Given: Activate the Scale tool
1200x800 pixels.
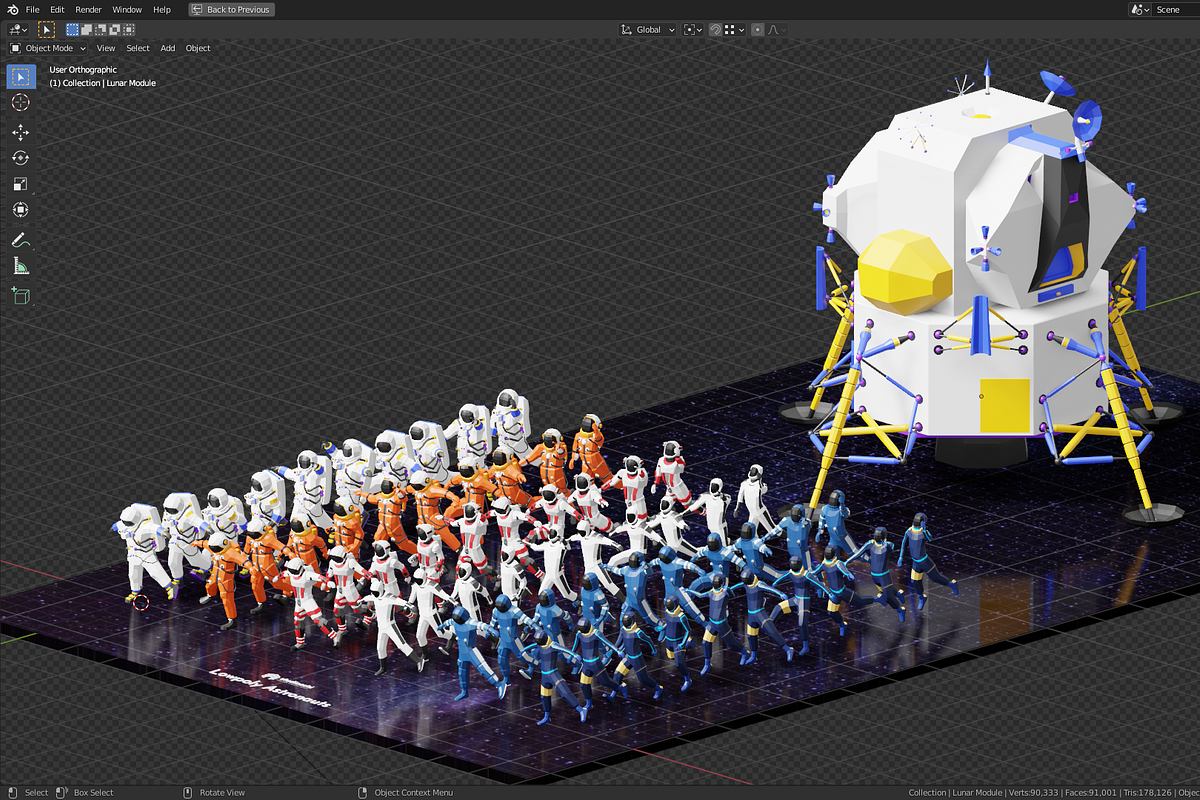Looking at the screenshot, I should pos(21,184).
